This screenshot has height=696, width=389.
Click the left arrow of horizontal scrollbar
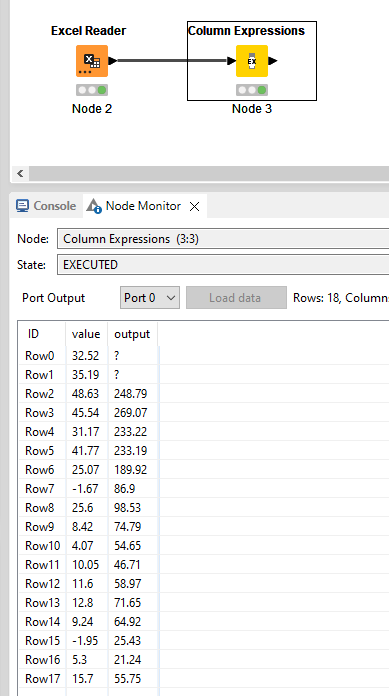[20, 174]
